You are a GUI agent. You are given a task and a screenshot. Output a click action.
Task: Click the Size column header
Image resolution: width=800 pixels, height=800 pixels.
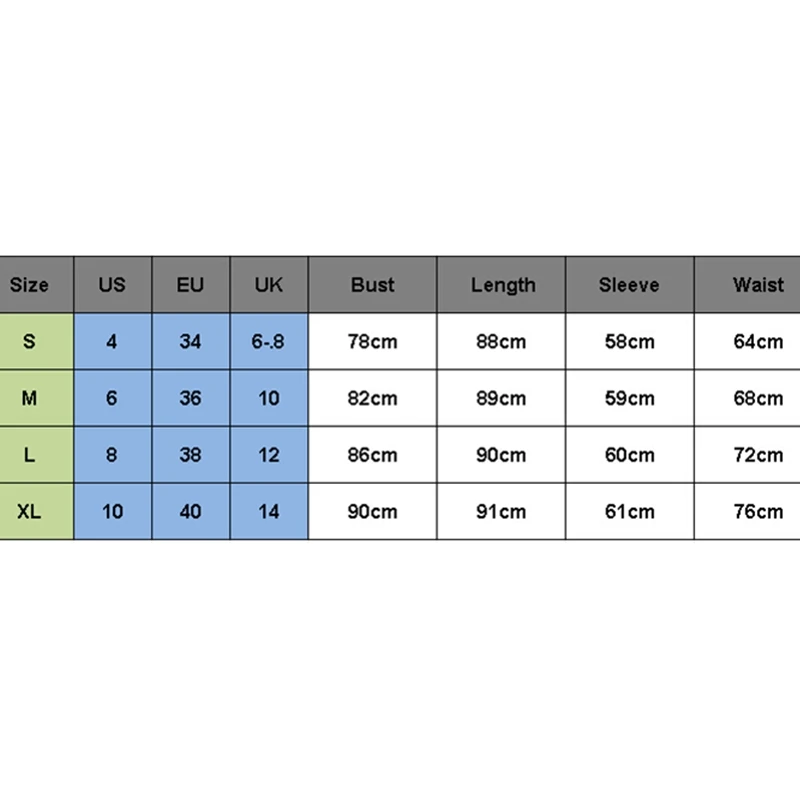30,285
